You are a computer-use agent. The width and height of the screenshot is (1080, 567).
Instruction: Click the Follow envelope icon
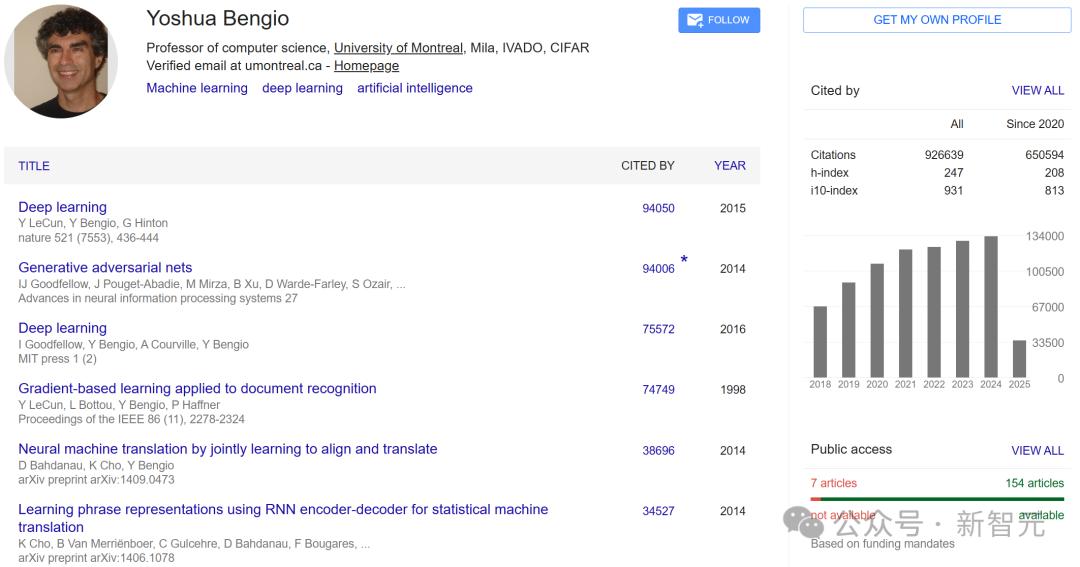pyautogui.click(x=695, y=20)
